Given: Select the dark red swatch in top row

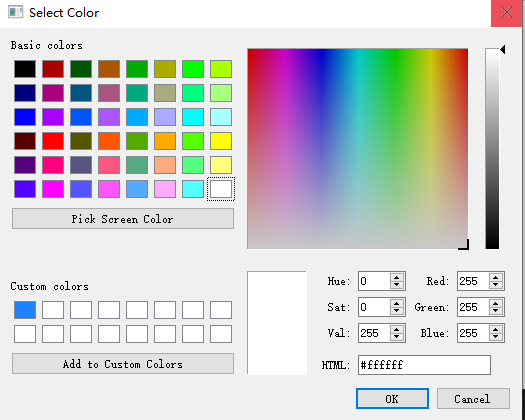Looking at the screenshot, I should tap(53, 69).
